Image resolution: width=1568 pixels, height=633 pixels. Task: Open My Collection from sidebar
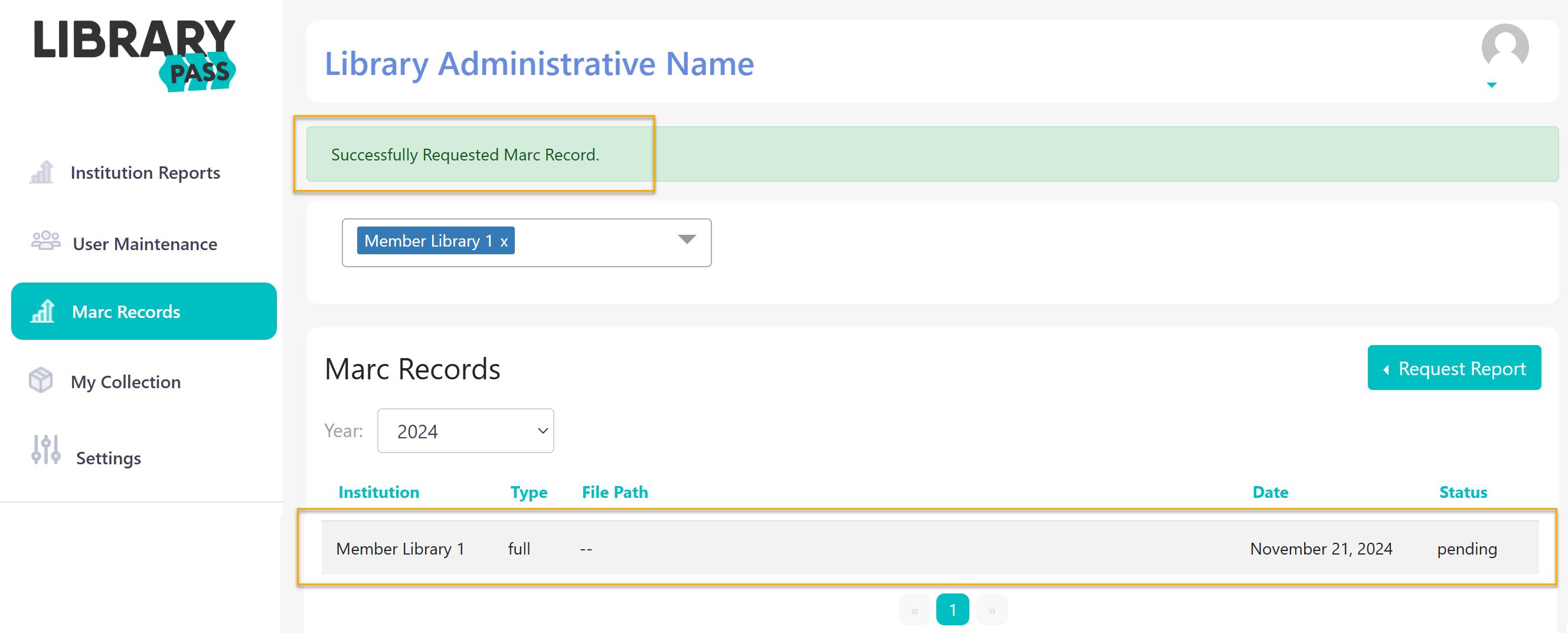(x=125, y=382)
